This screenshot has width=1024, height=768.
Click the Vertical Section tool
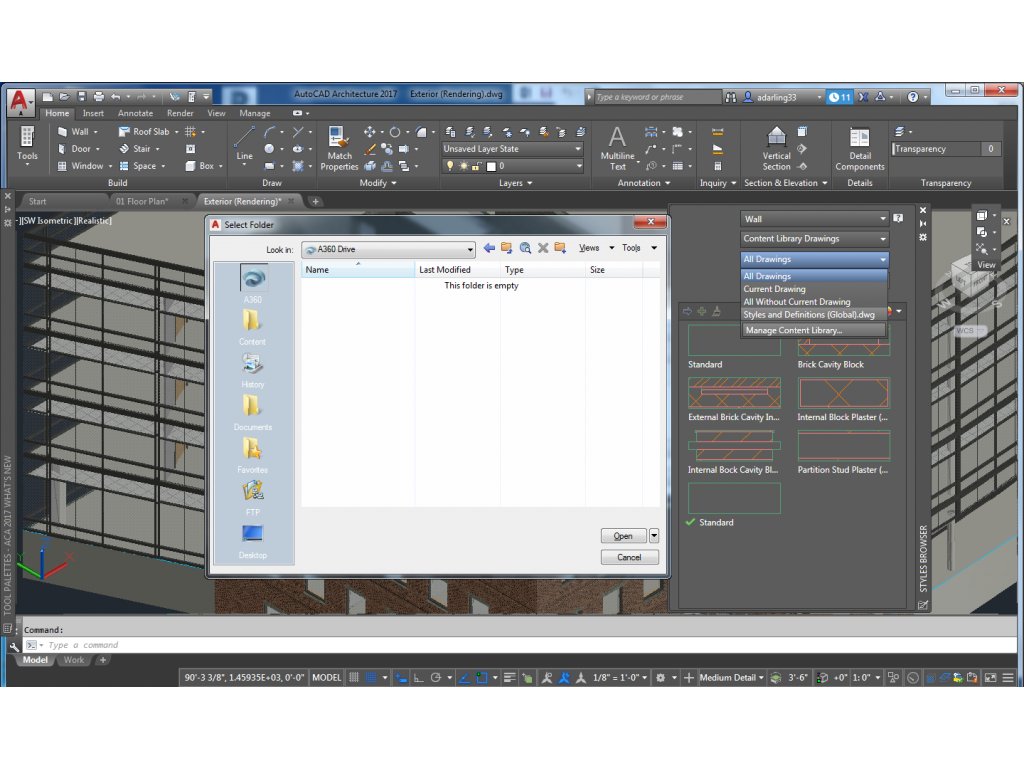coord(776,149)
